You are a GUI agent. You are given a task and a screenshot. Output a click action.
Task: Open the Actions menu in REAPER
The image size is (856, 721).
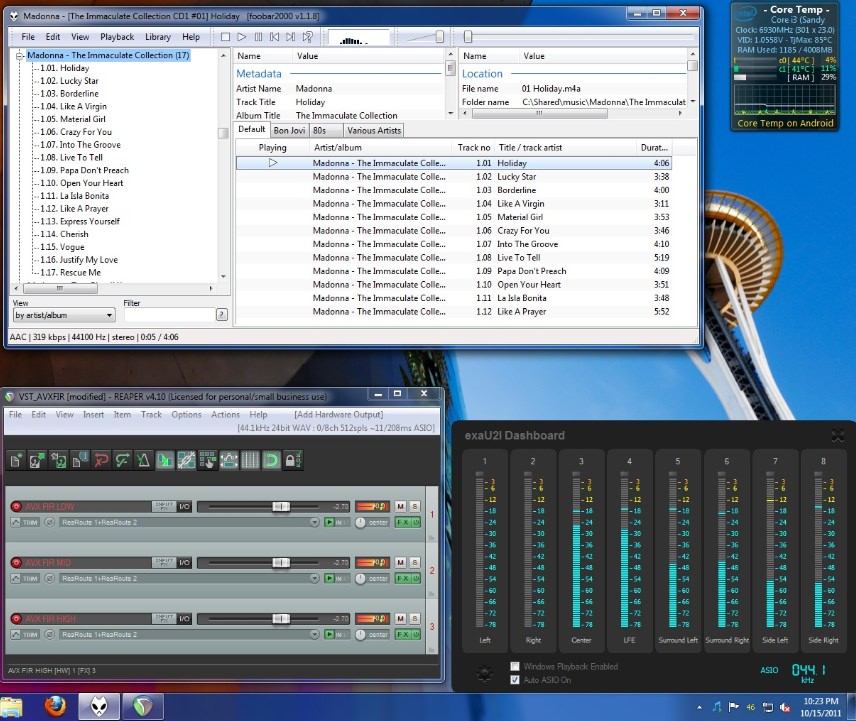point(225,415)
